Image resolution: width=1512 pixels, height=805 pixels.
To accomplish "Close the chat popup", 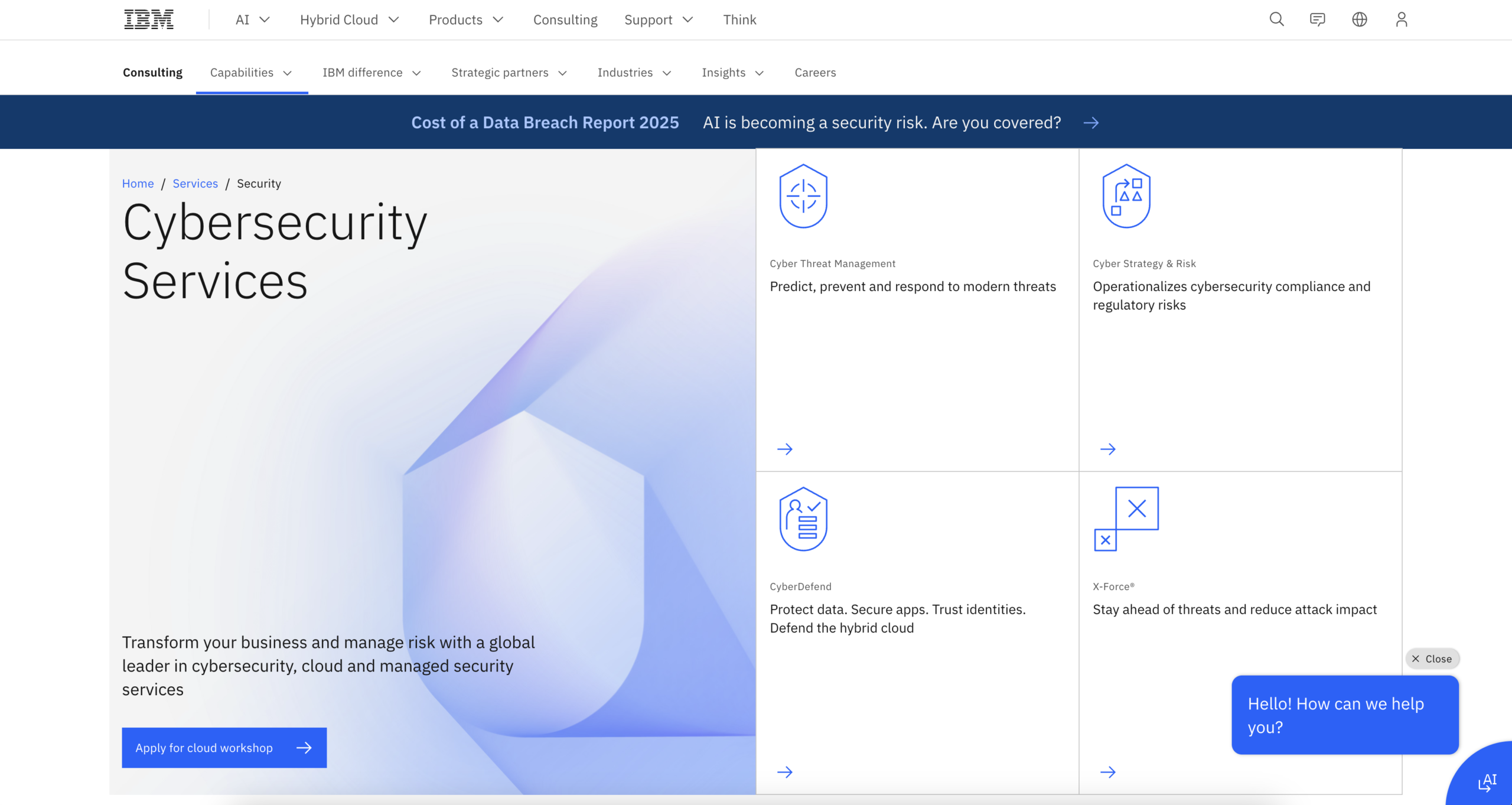I will (x=1432, y=659).
